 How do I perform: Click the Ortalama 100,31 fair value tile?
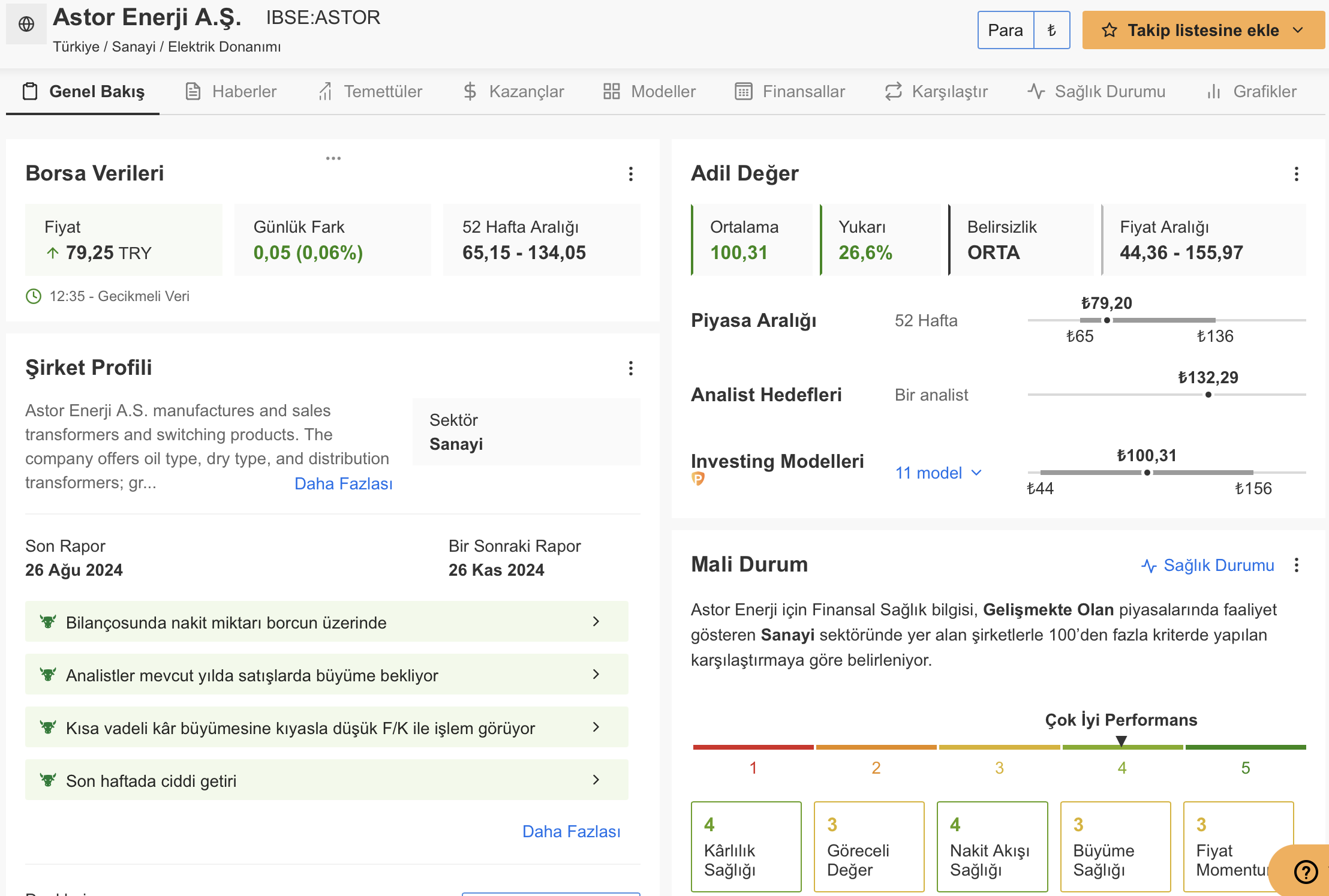[752, 240]
